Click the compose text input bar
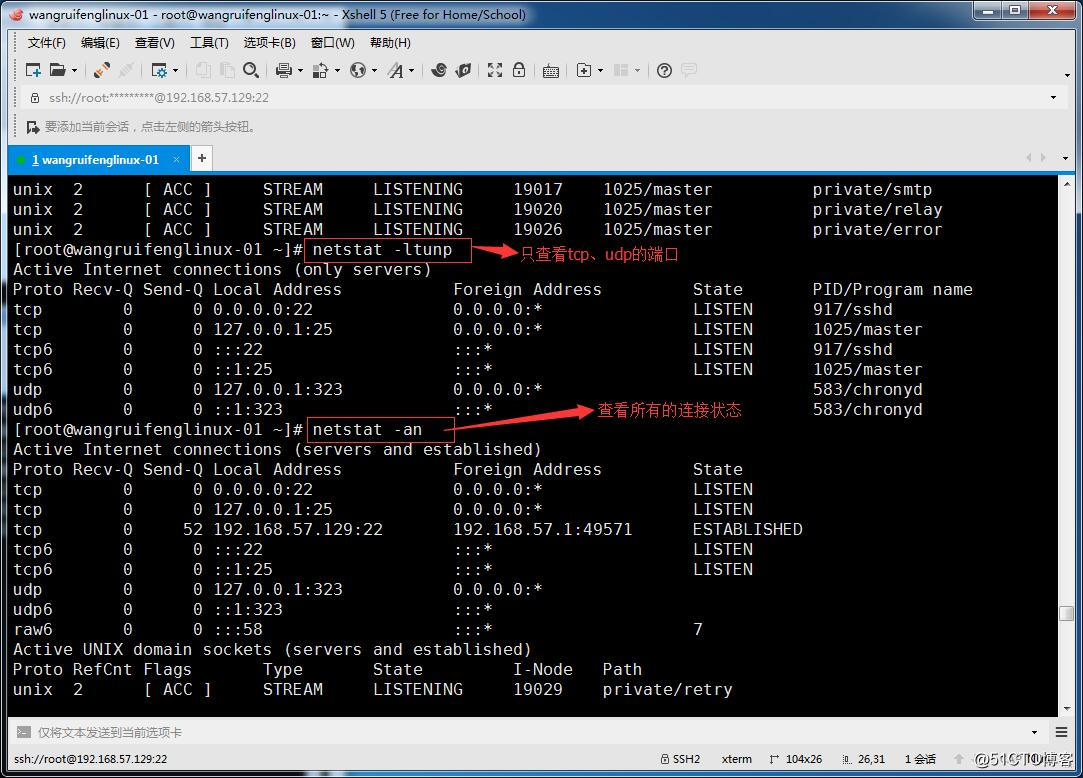 click(528, 732)
